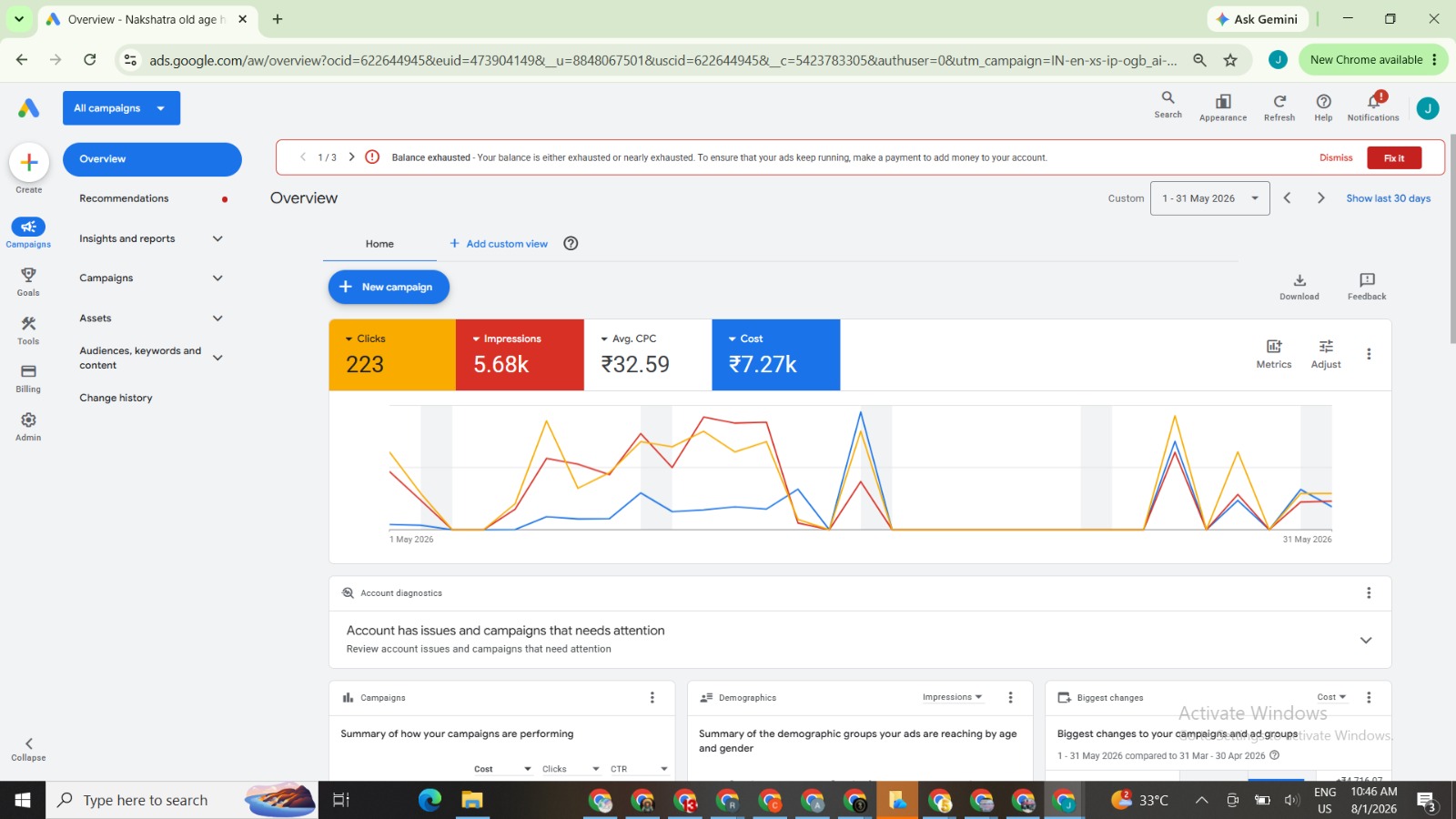Click help icon next to Add custom view

click(571, 244)
